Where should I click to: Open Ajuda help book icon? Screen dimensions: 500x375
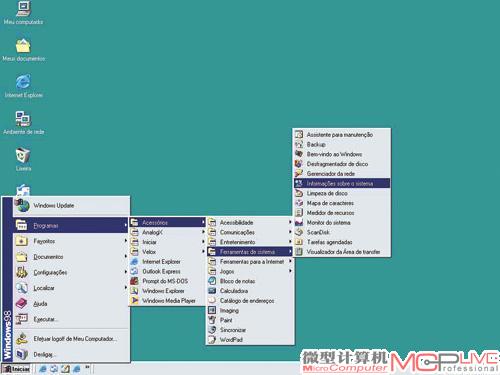(x=22, y=303)
